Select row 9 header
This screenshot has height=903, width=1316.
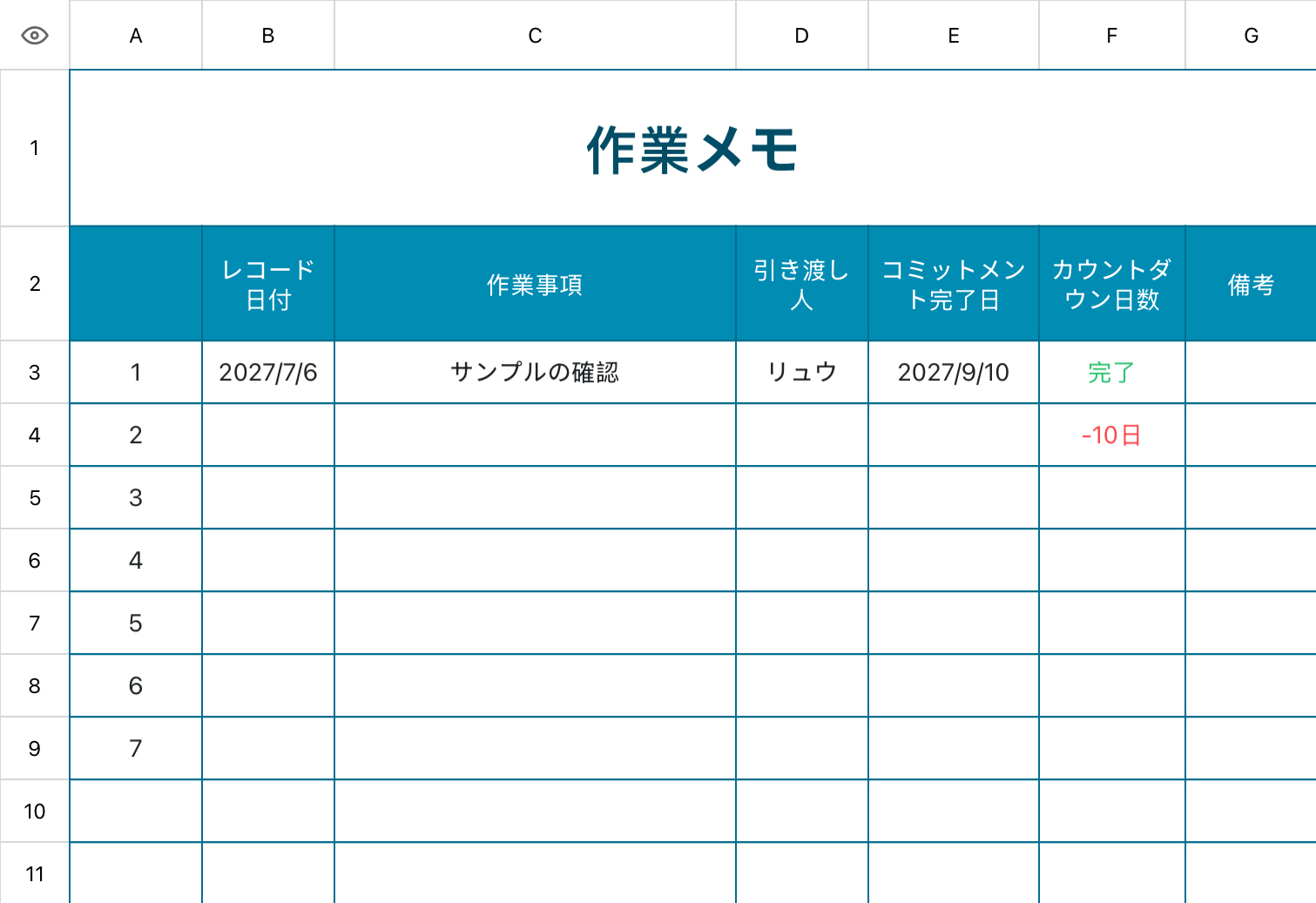click(x=35, y=749)
